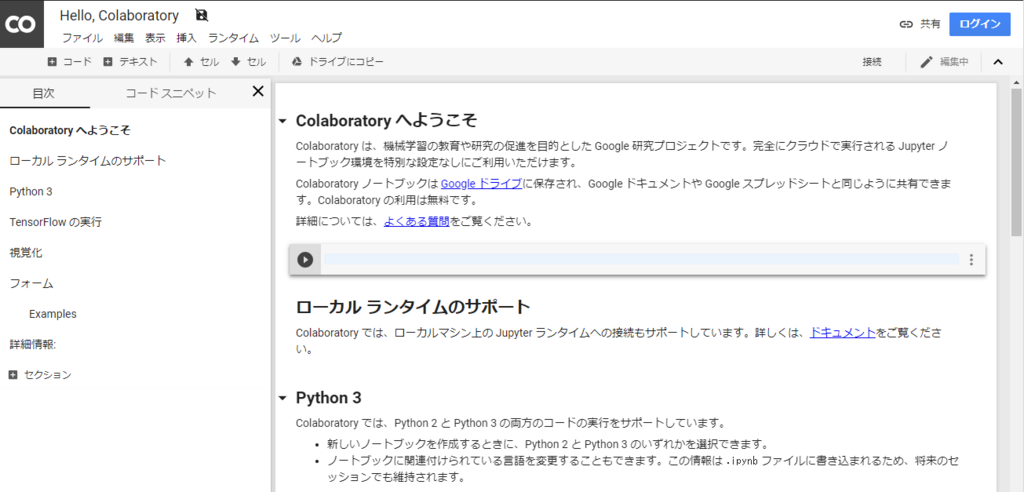This screenshot has width=1024, height=492.
Task: Open the 編集 menu
Action: (124, 38)
